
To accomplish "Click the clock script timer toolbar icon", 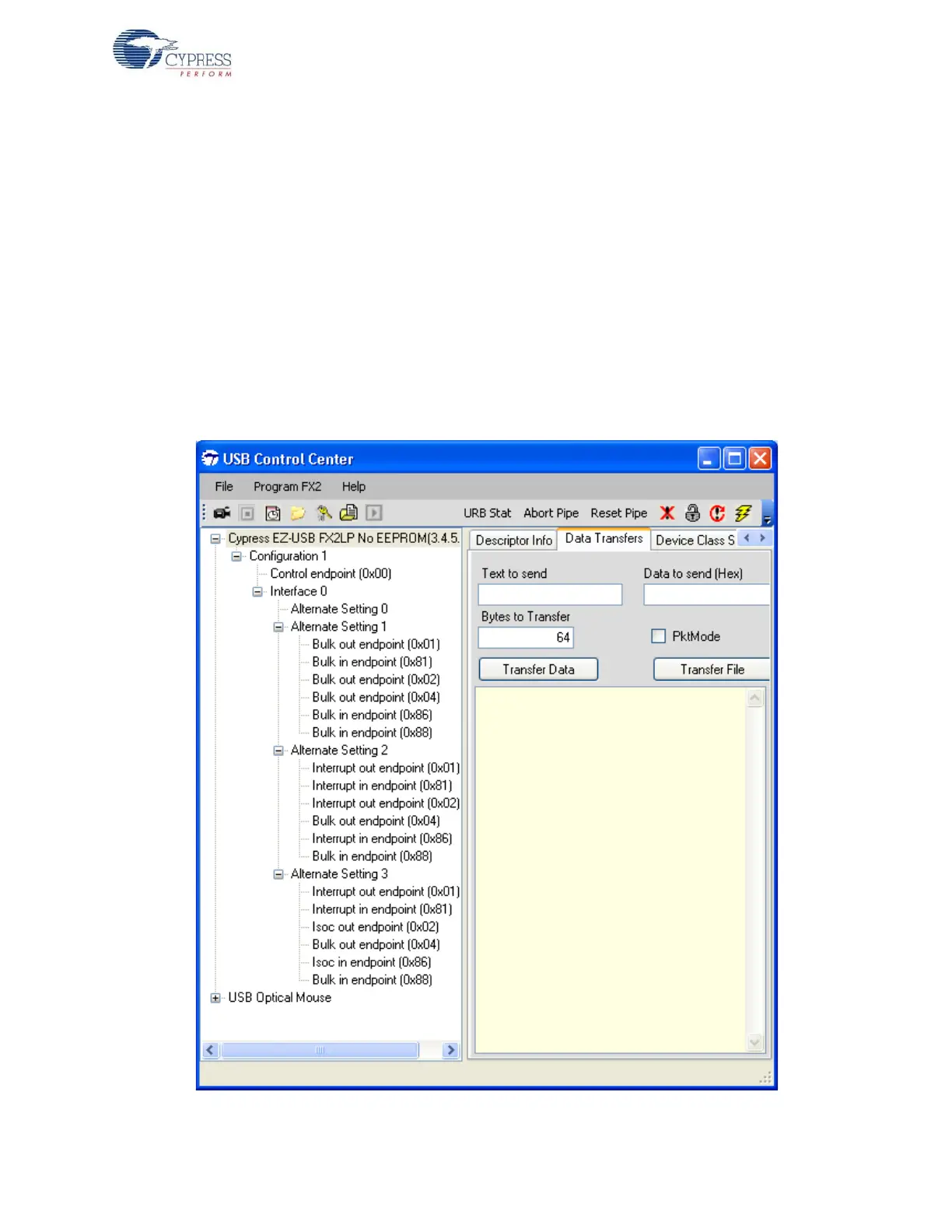I will (x=273, y=513).
